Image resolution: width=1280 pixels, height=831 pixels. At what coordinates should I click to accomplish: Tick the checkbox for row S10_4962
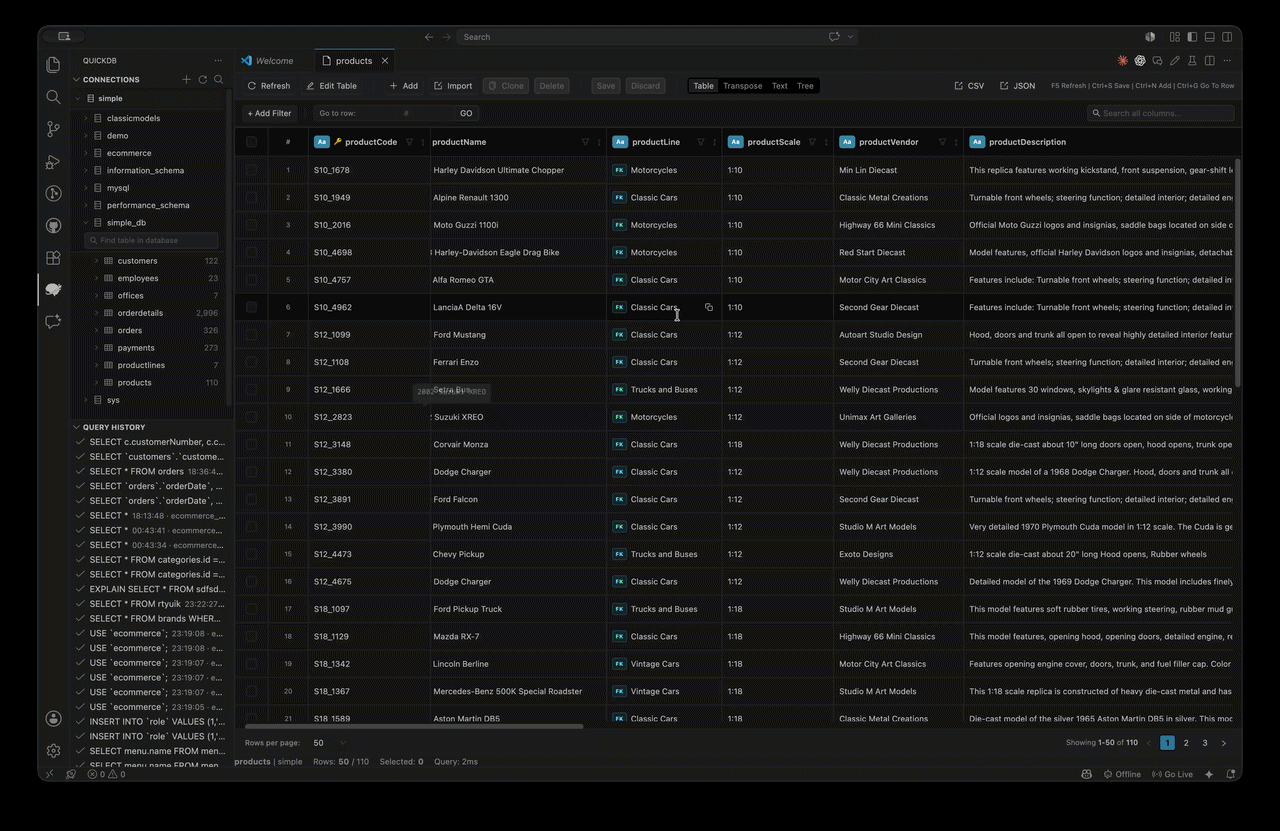point(251,307)
